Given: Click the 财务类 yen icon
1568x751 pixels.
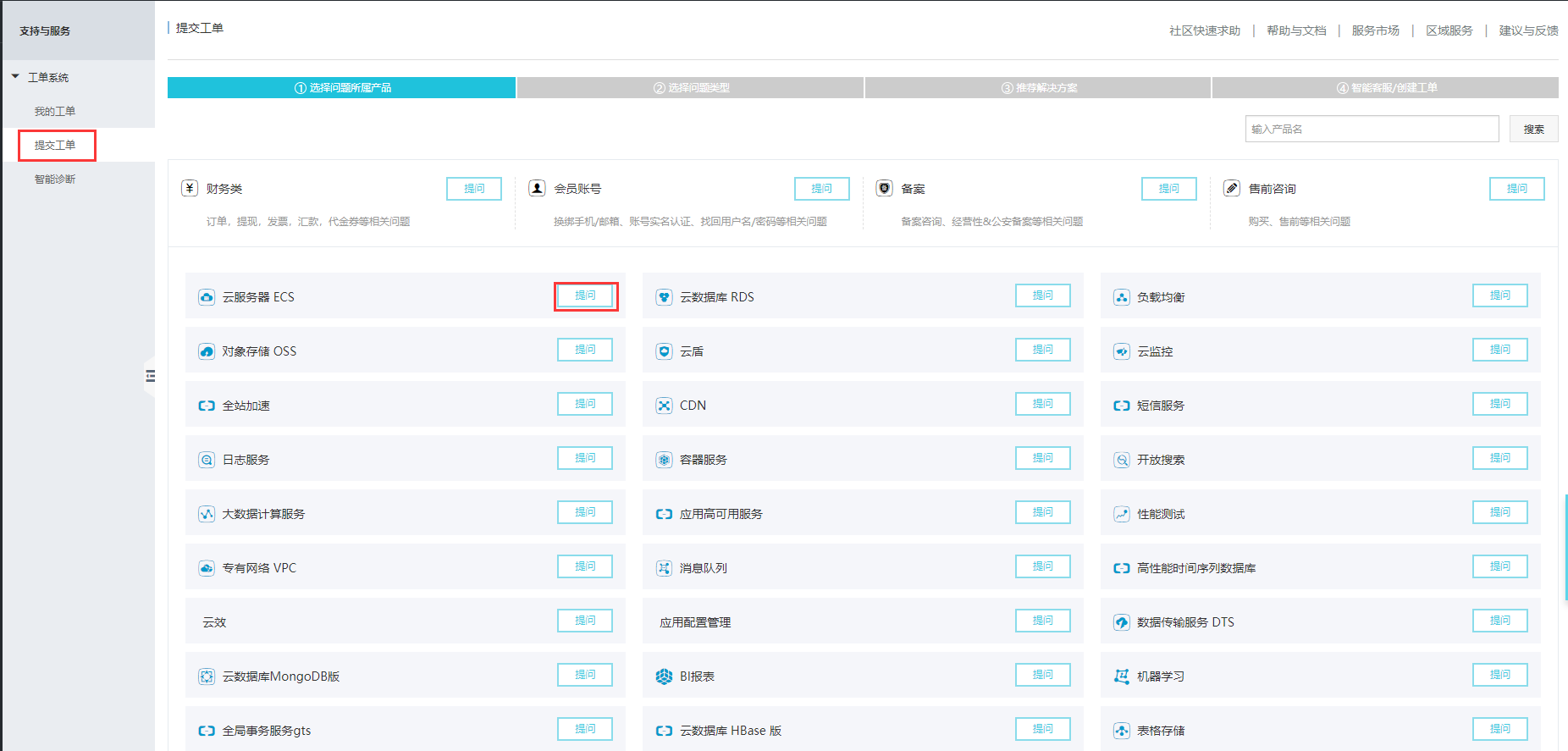Looking at the screenshot, I should 190,188.
